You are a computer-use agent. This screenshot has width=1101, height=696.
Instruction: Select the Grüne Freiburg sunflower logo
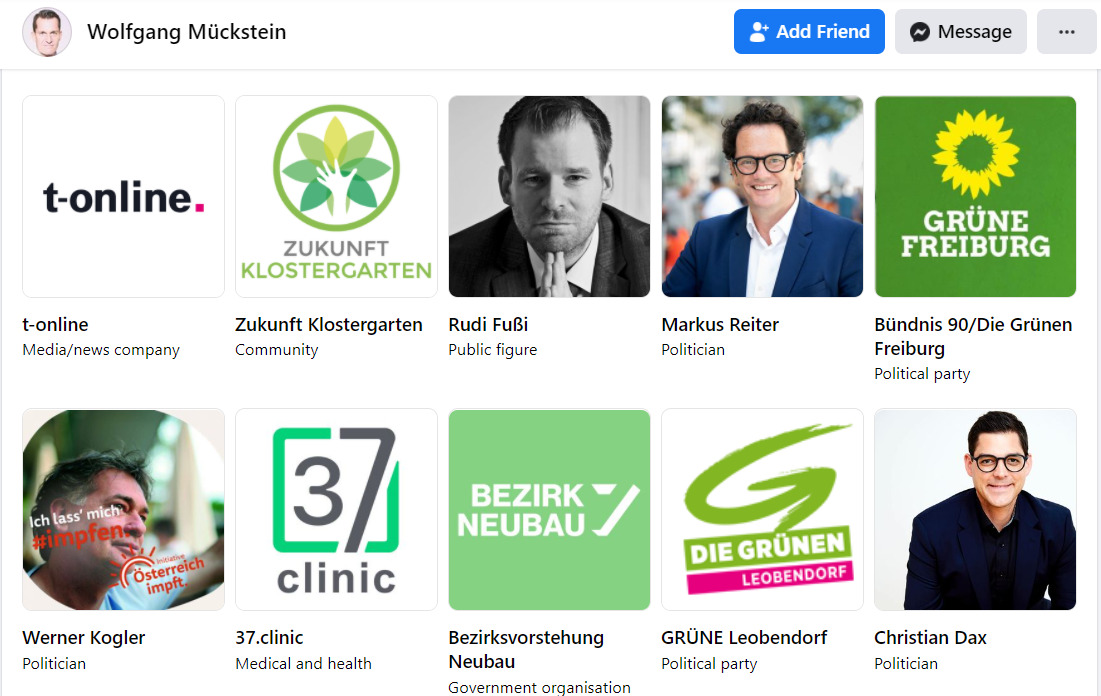click(x=975, y=197)
